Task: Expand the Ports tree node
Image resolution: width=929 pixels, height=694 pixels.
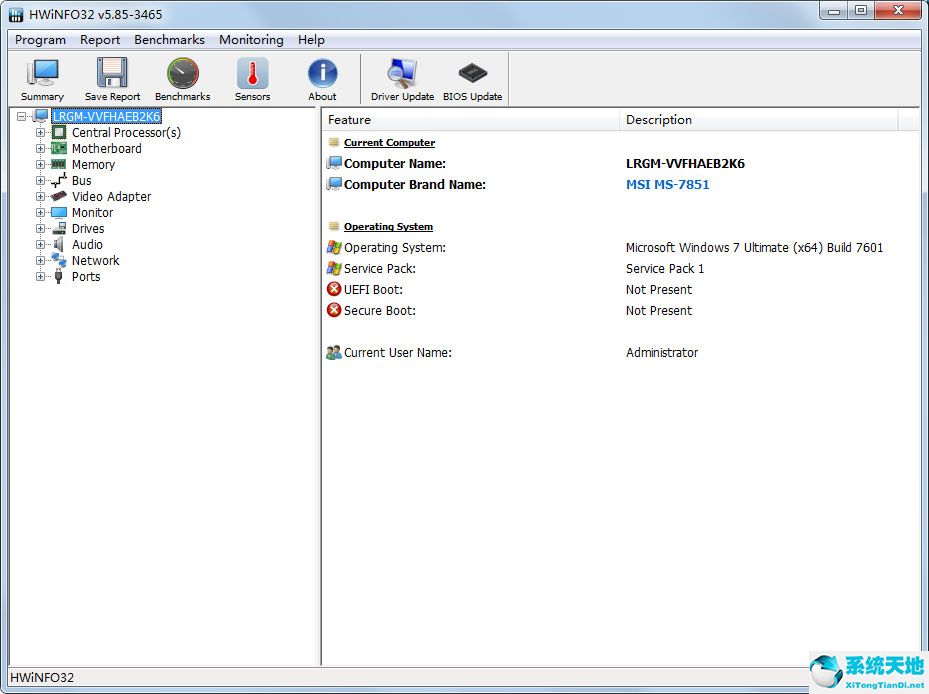Action: click(40, 277)
